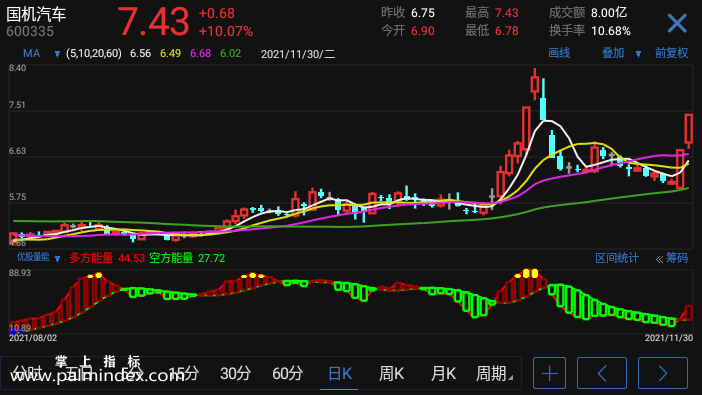Viewport: 702px width, 395px height.
Task: Click the double chevron beside 筹码
Action: tap(659, 259)
